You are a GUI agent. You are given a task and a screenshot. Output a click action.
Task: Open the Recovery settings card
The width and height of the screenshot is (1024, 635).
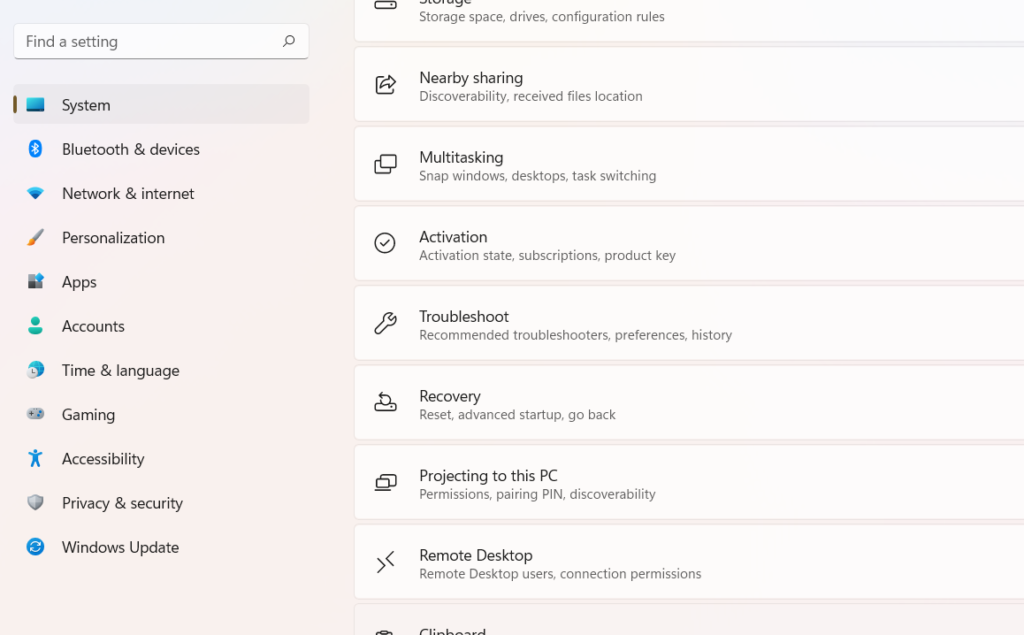pos(689,402)
